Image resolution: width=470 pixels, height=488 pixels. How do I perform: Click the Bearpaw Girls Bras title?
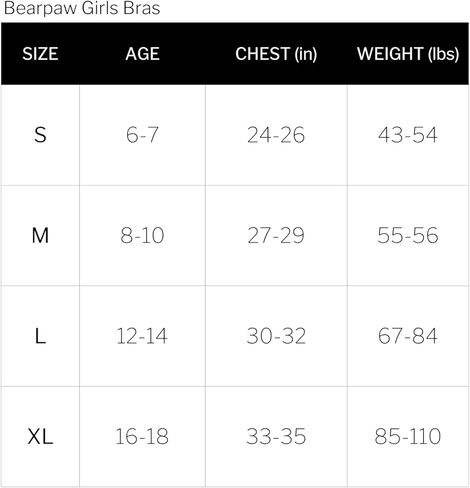(82, 8)
